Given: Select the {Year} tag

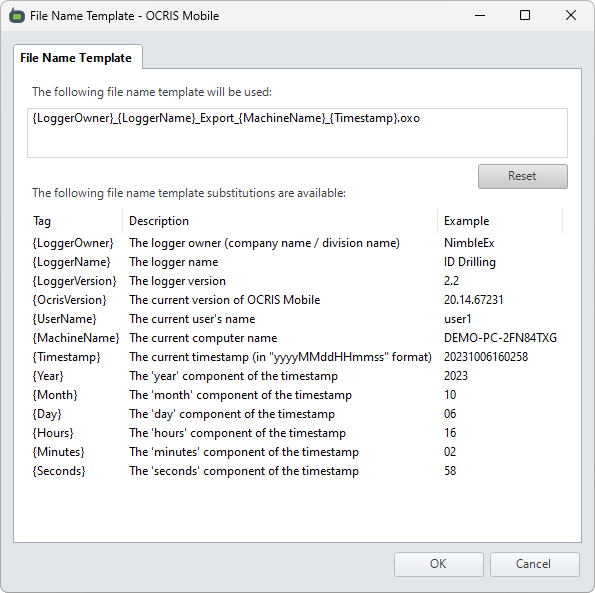Looking at the screenshot, I should click(x=48, y=376).
